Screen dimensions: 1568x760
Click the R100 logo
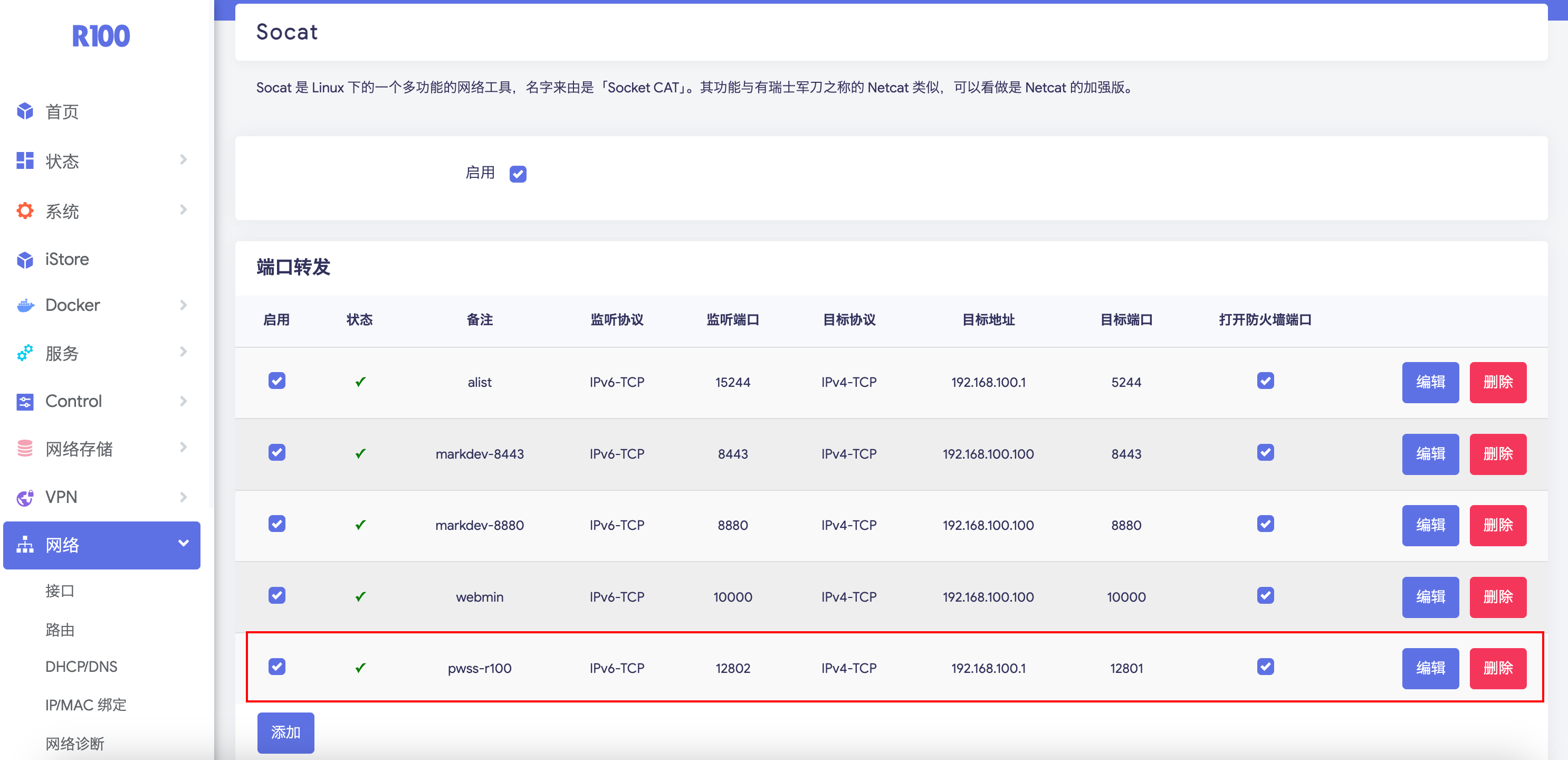pos(101,36)
